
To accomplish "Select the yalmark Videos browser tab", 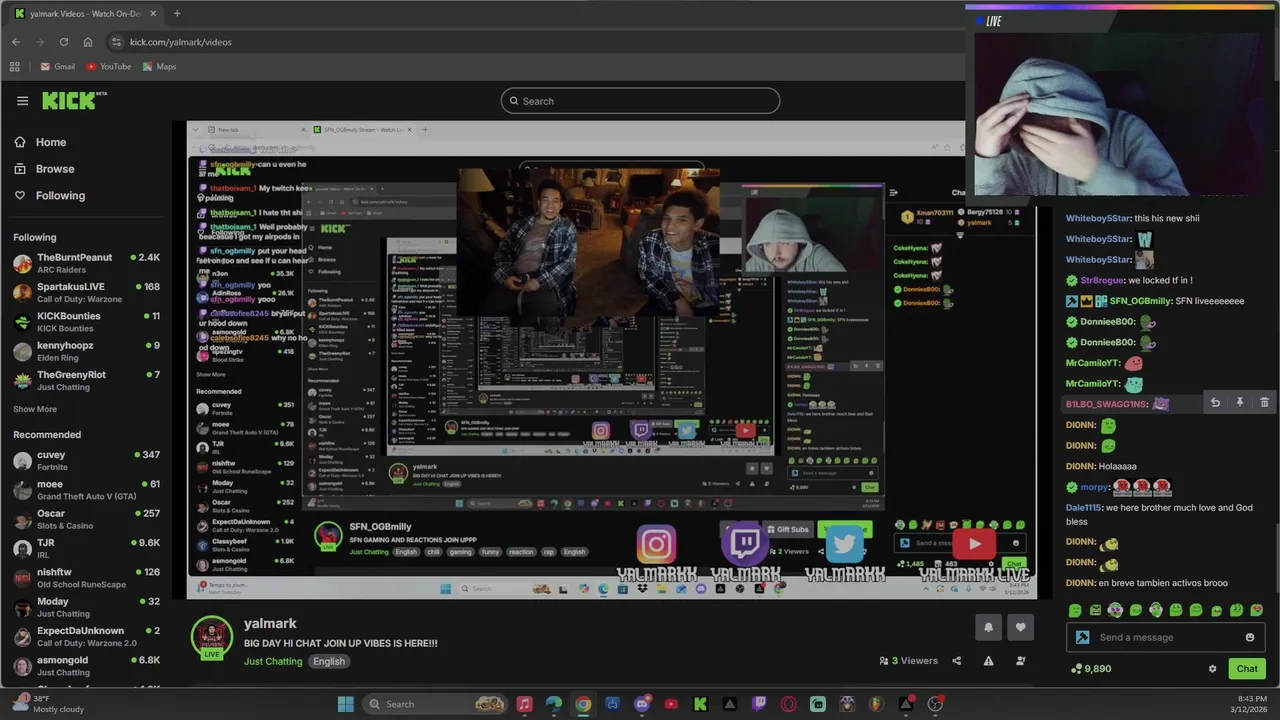I will (85, 14).
